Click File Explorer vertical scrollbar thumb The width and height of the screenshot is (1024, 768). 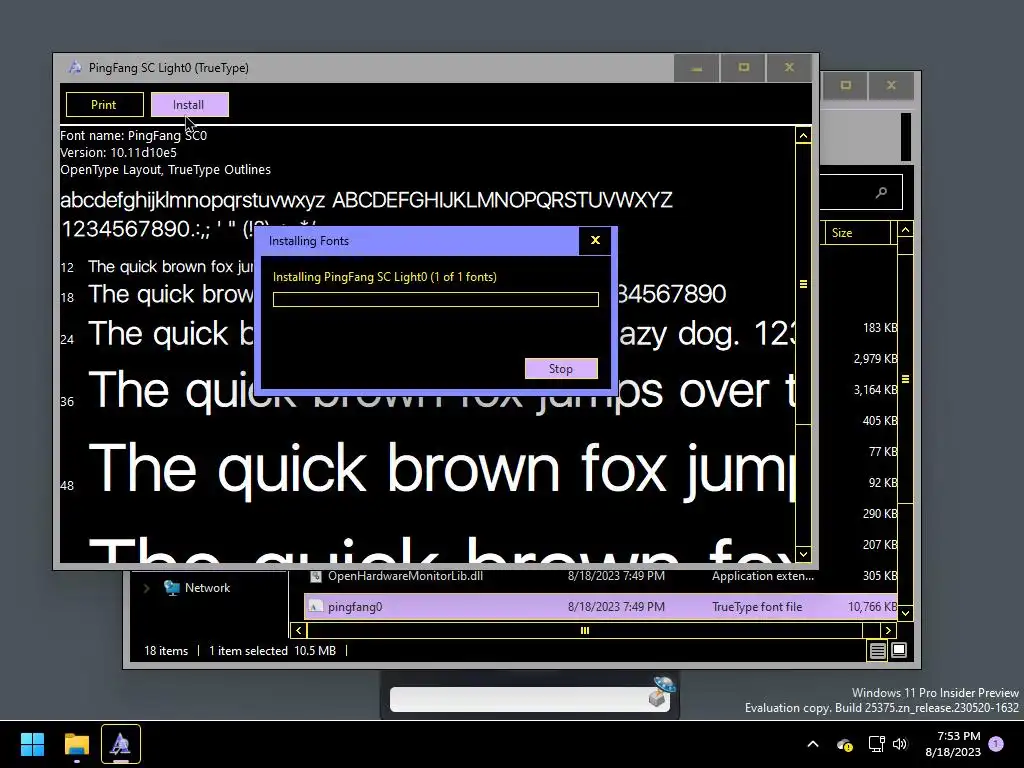(x=905, y=379)
